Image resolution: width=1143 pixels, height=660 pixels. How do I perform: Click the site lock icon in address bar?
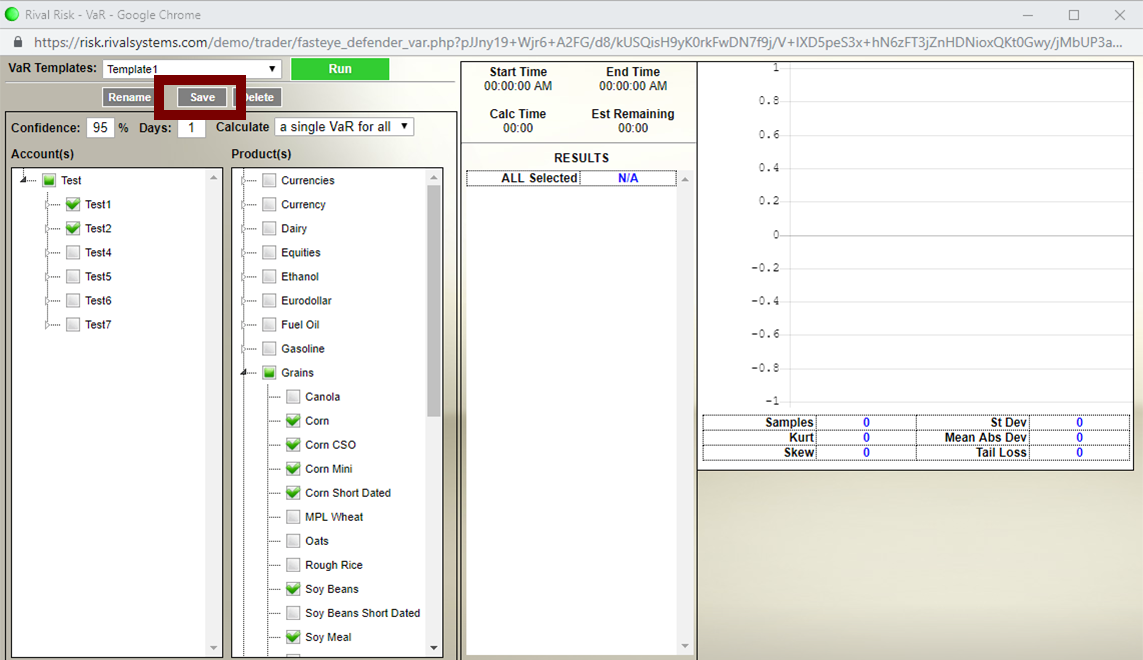[17, 43]
